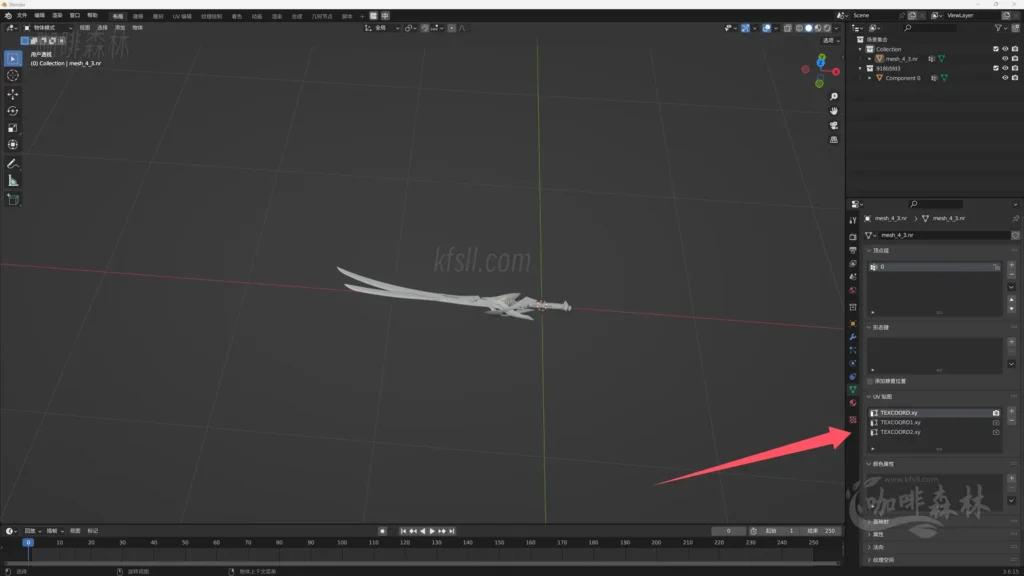Open the 物体模式 mode dropdown
The image size is (1024, 576).
pos(48,28)
